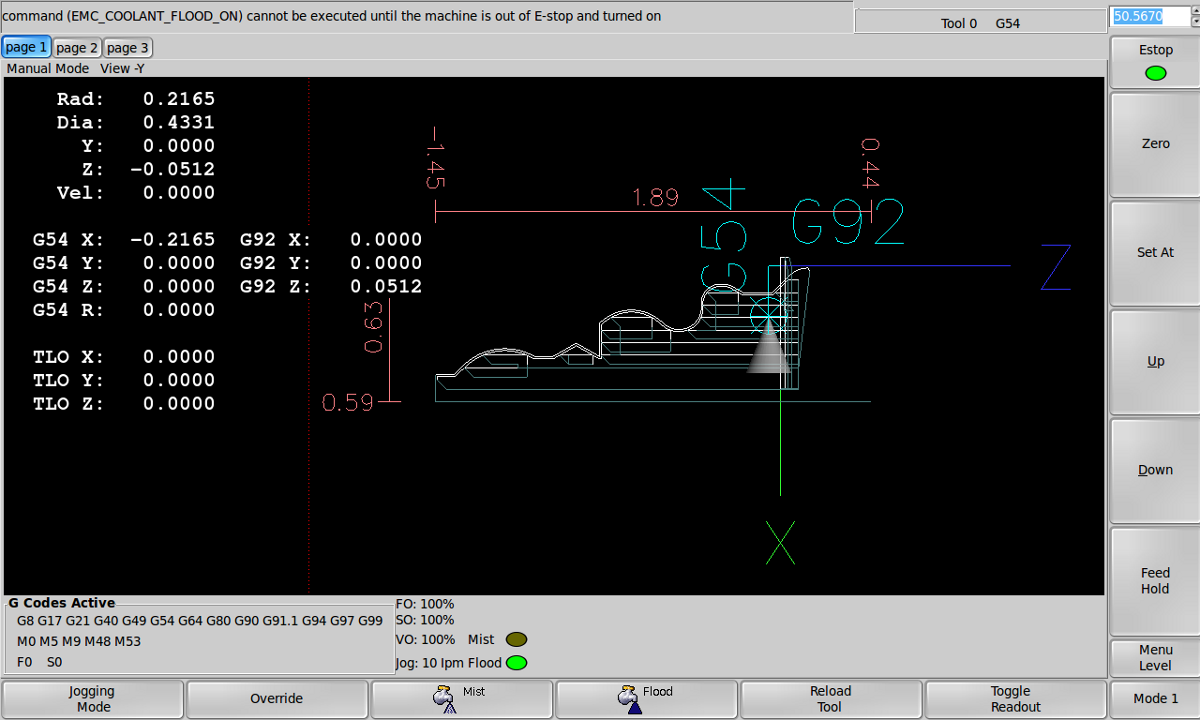
Task: Click the G54 X: -0.2165 readout
Action: [x=123, y=240]
